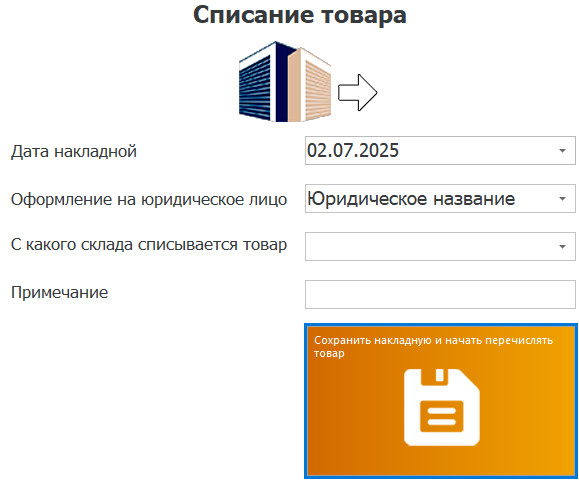This screenshot has width=579, height=480.
Task: Expand the warehouse selection dropdown arrow
Action: [x=562, y=247]
